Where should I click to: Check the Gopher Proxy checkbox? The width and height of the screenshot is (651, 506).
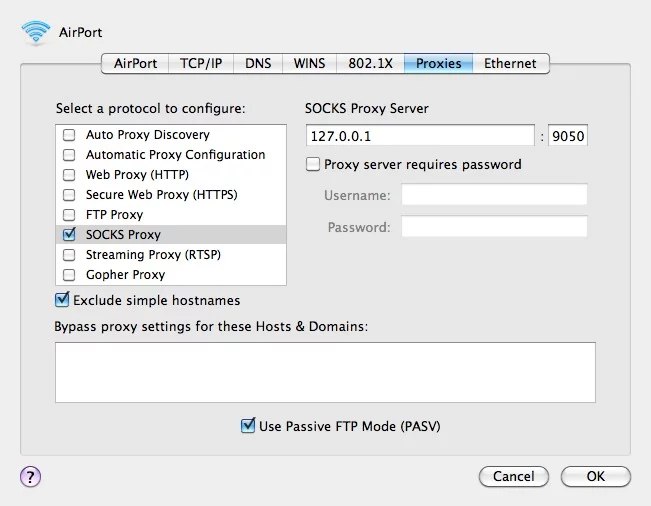point(69,274)
